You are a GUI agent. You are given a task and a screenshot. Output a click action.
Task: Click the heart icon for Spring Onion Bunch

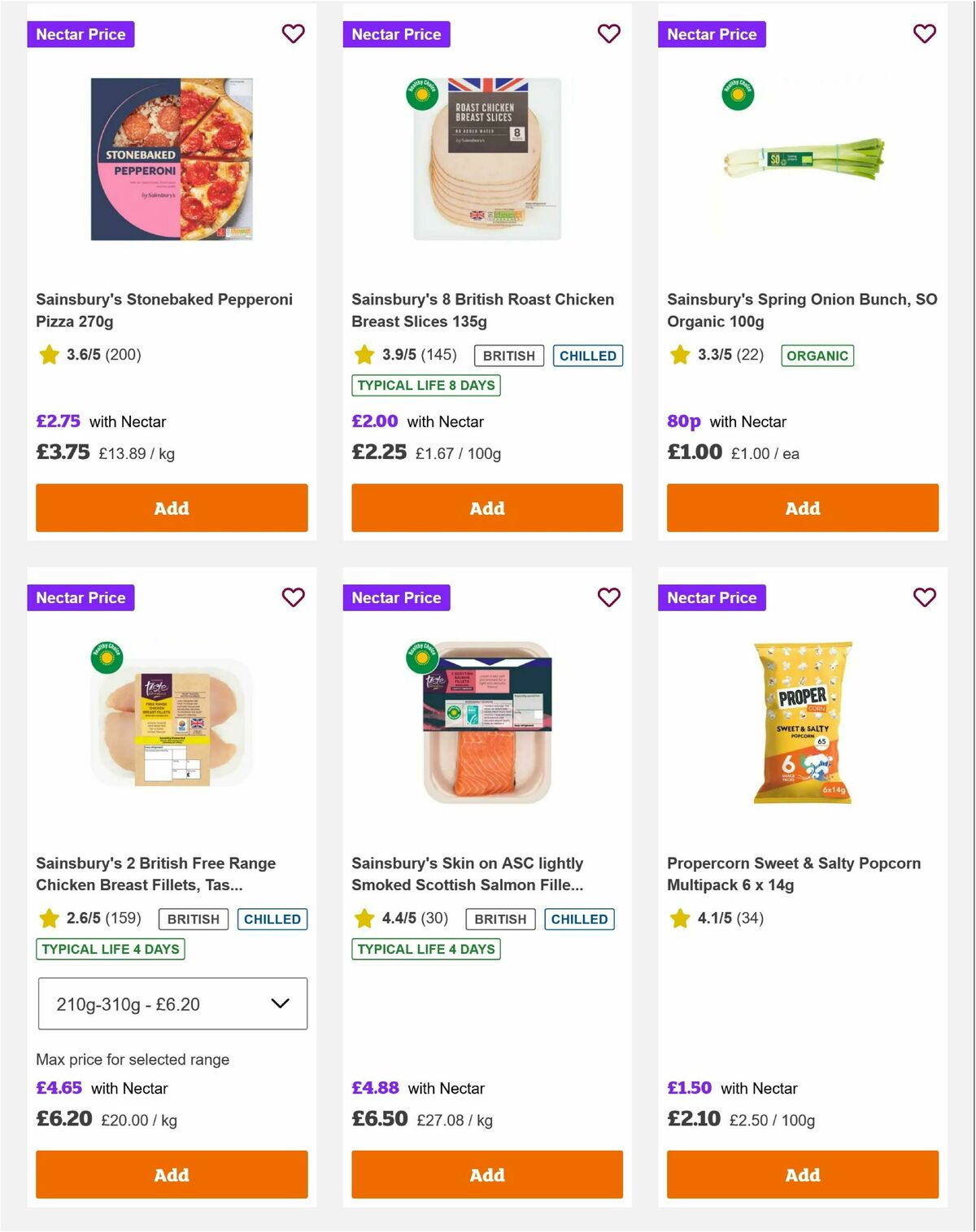[x=924, y=34]
